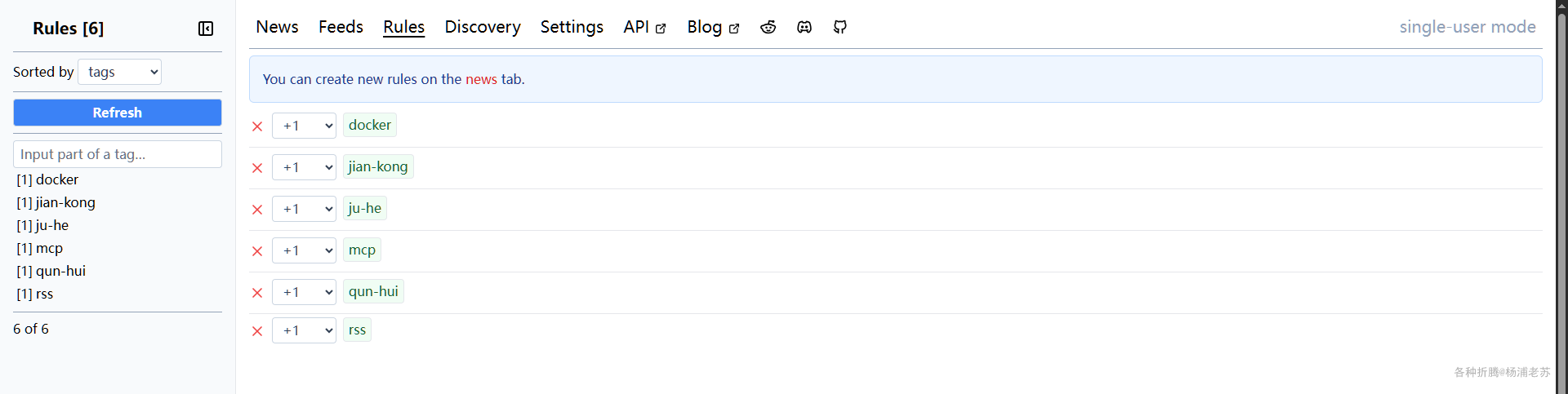1568x394 pixels.
Task: Remove the rss rule
Action: (x=257, y=331)
